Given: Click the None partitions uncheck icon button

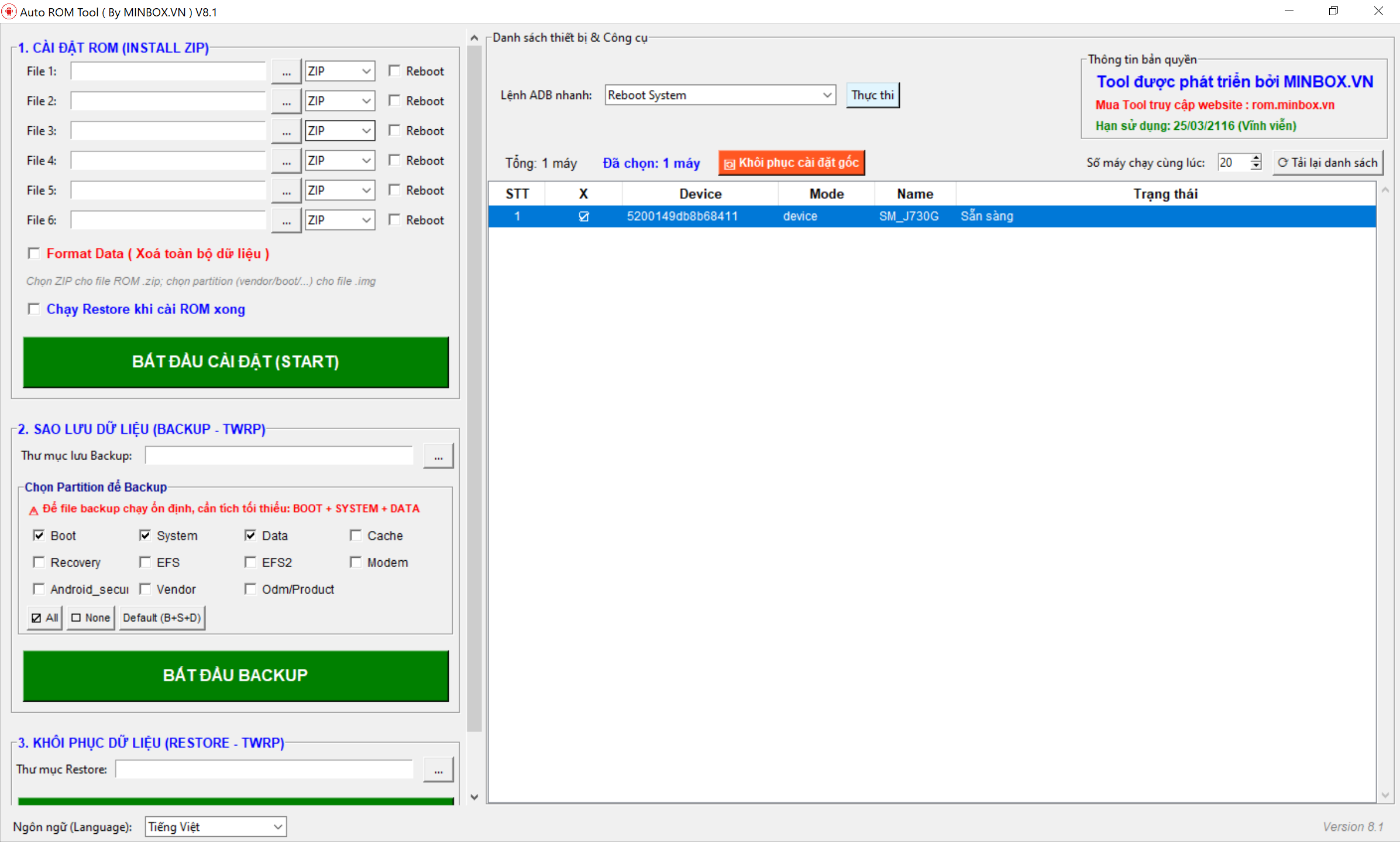Looking at the screenshot, I should (91, 618).
